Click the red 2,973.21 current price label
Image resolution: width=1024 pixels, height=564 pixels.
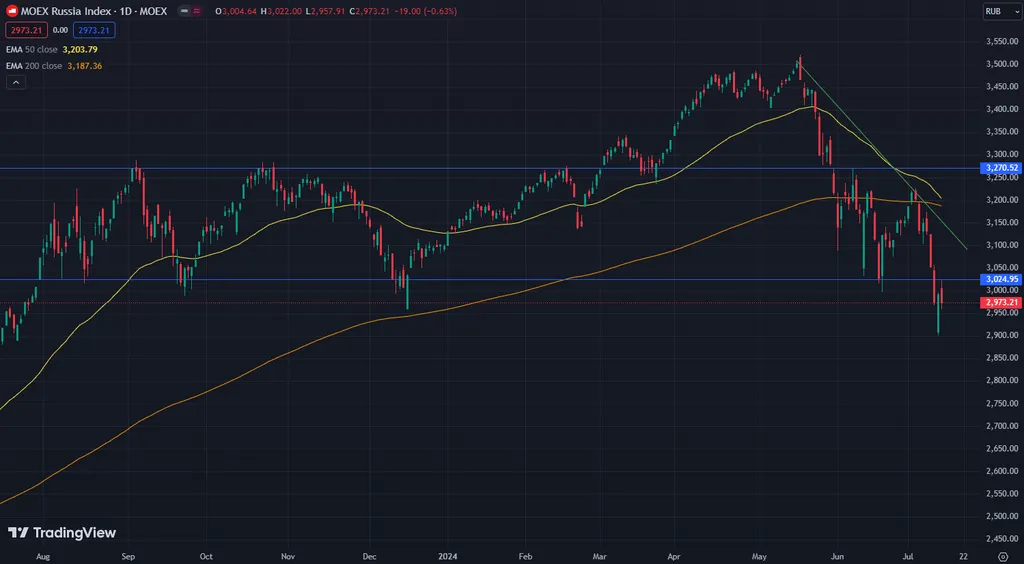(1001, 302)
